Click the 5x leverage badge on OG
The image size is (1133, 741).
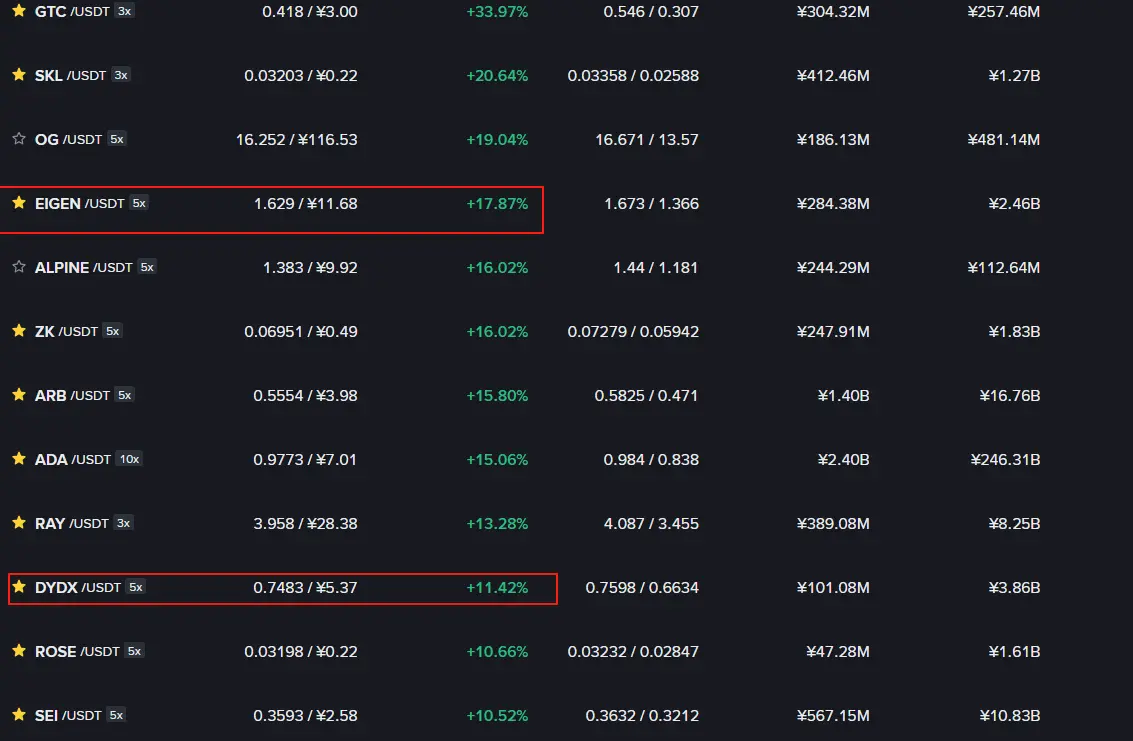point(117,139)
